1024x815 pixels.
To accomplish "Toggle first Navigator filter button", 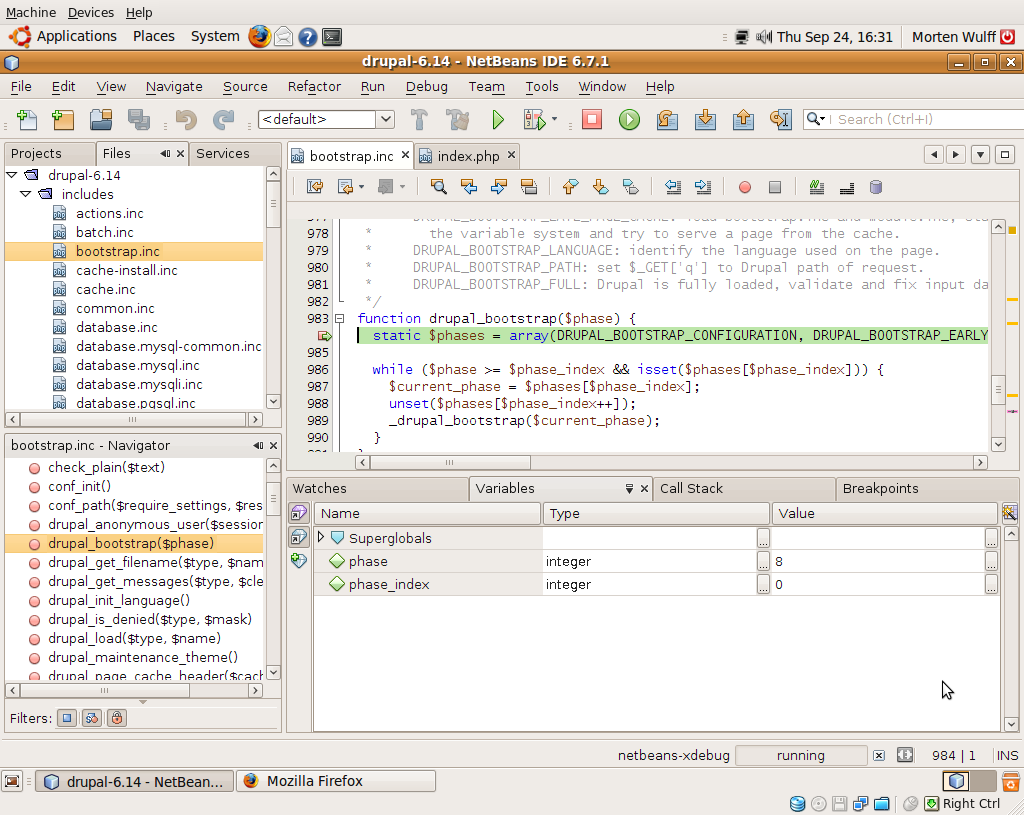I will [x=67, y=718].
